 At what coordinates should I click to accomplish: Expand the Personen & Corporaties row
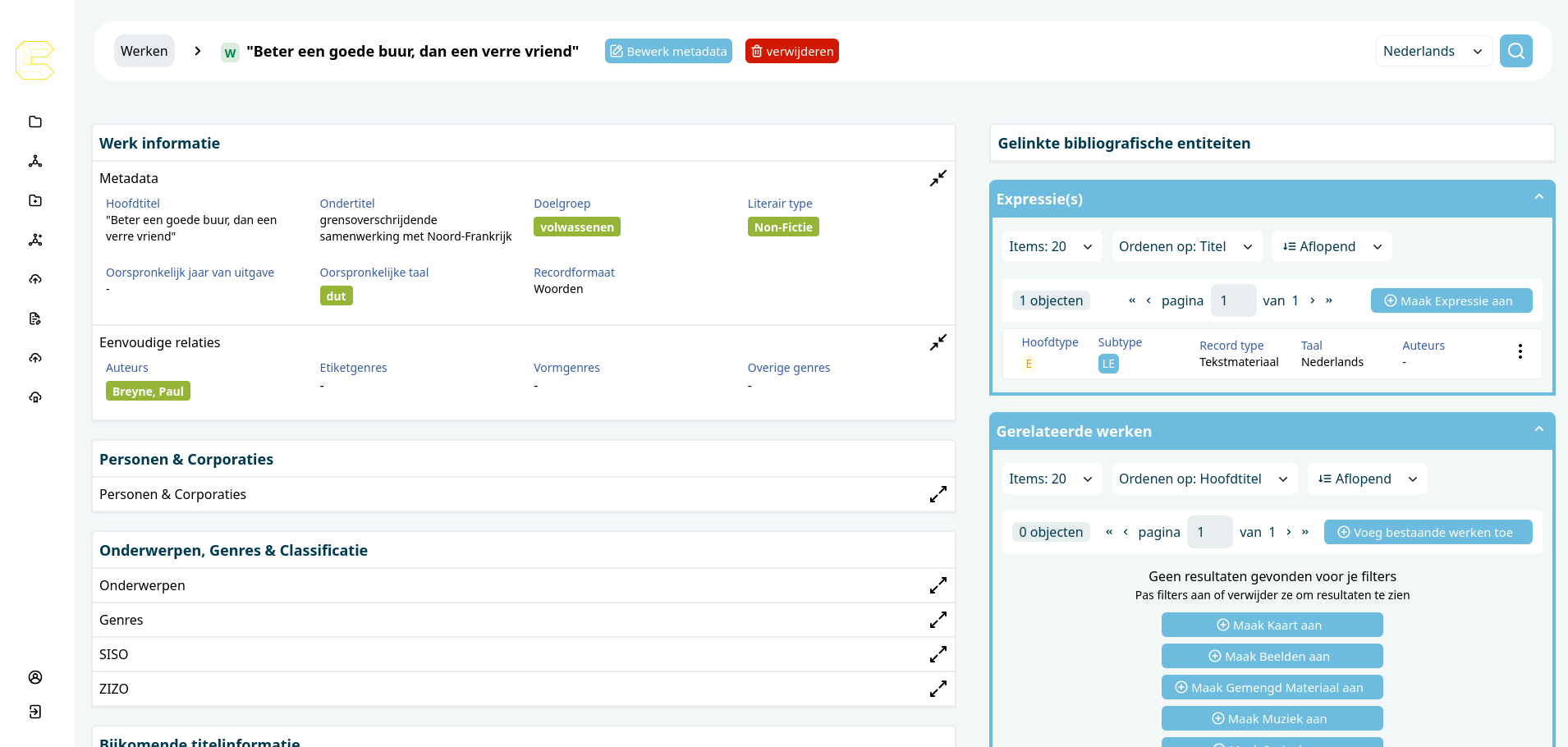(938, 494)
